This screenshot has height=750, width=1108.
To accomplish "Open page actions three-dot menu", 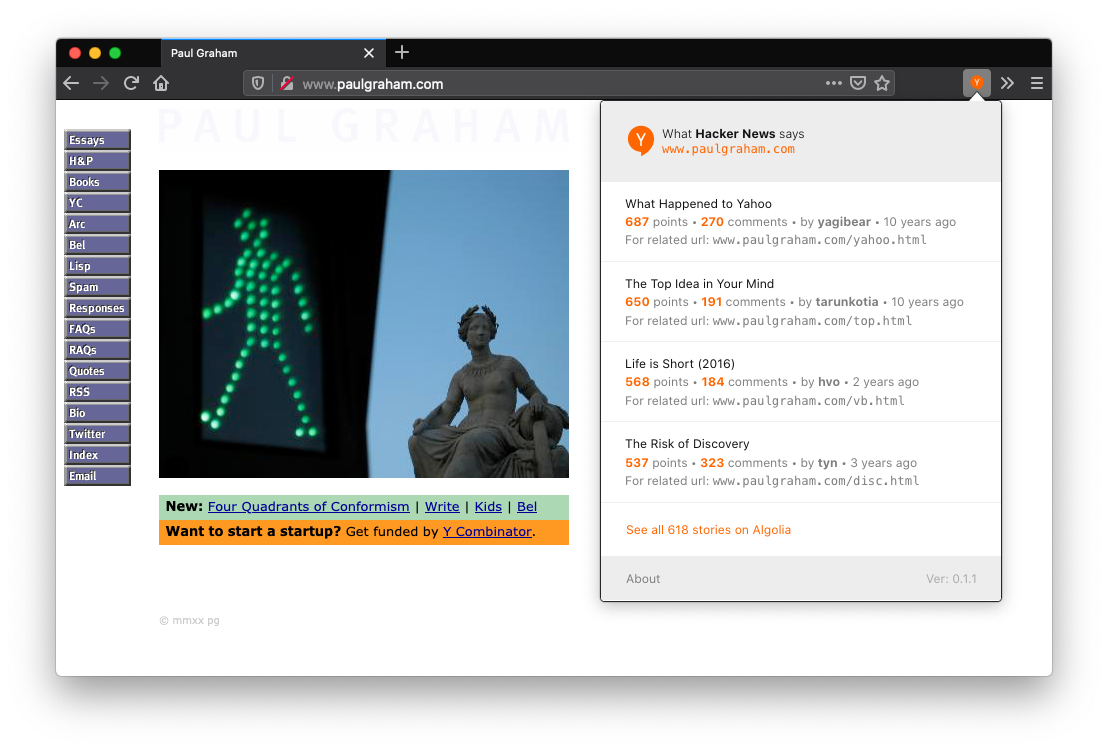I will coord(834,83).
